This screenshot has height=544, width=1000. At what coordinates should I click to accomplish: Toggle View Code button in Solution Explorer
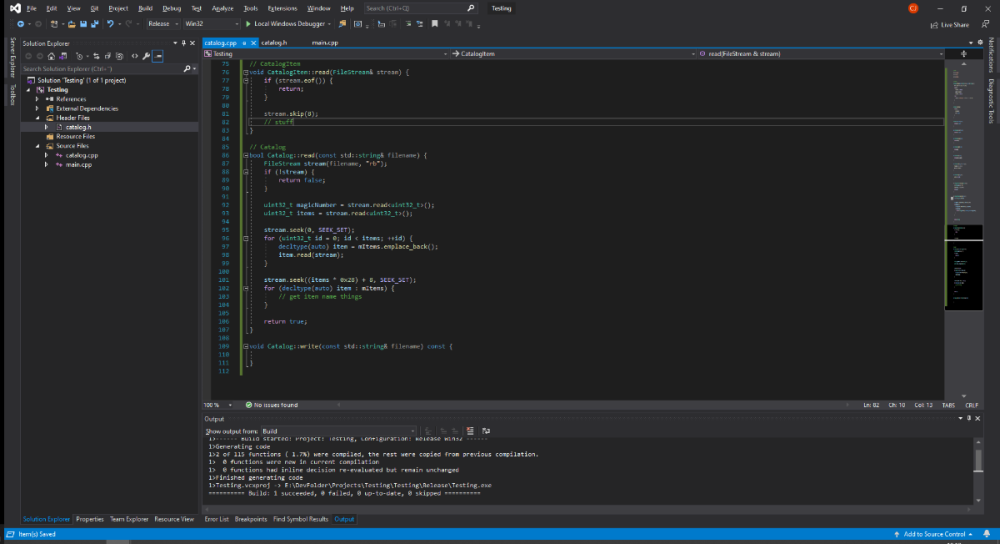[x=134, y=56]
